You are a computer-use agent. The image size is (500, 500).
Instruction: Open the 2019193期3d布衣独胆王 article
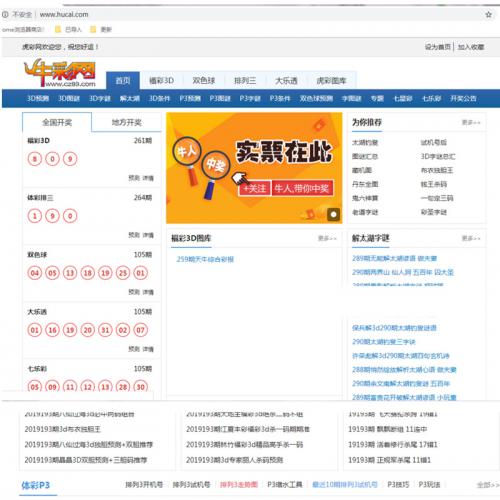(62, 429)
